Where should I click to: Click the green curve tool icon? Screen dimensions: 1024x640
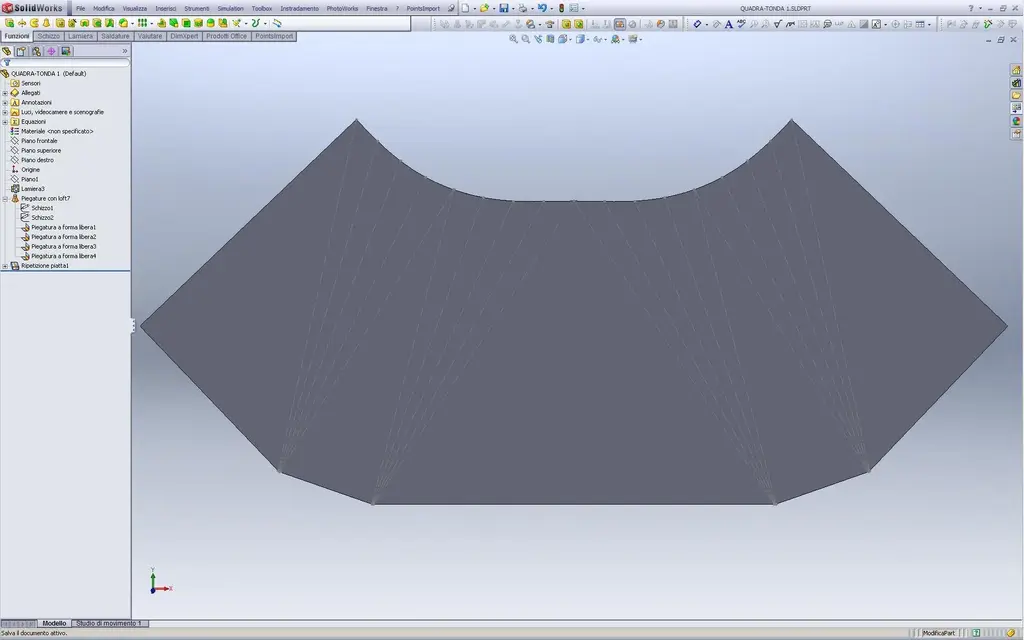pyautogui.click(x=256, y=23)
